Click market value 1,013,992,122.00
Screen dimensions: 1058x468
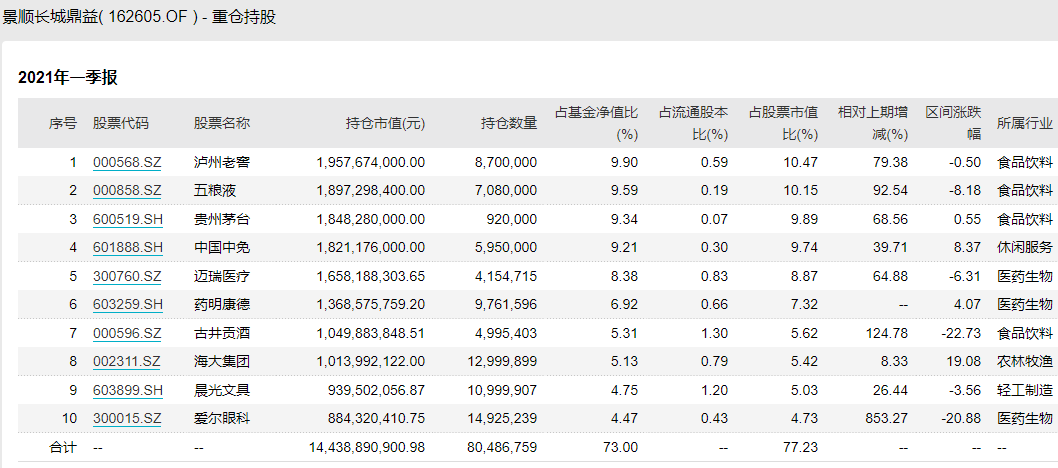coord(371,361)
